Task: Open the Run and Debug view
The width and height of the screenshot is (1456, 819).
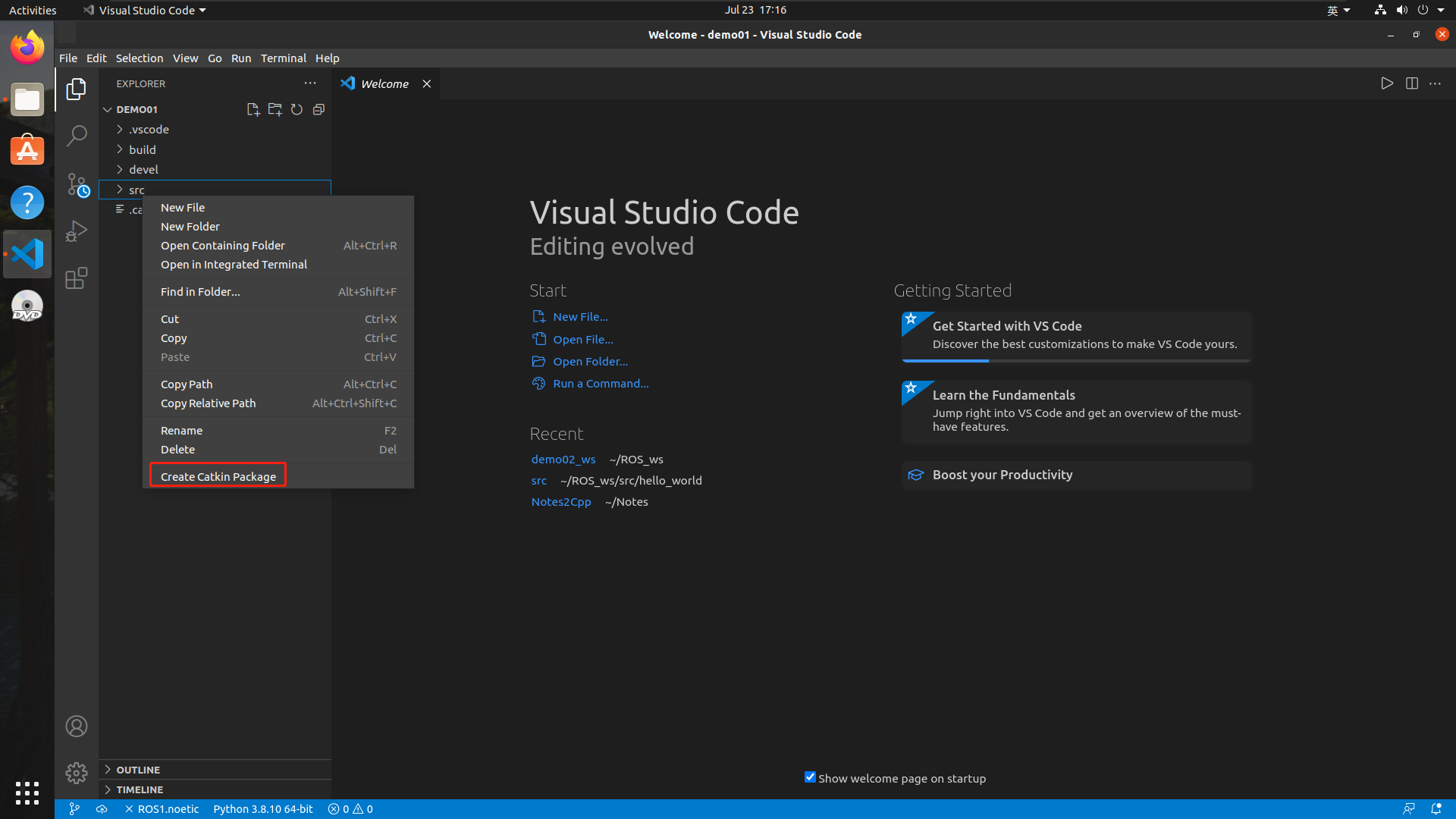Action: point(77,231)
